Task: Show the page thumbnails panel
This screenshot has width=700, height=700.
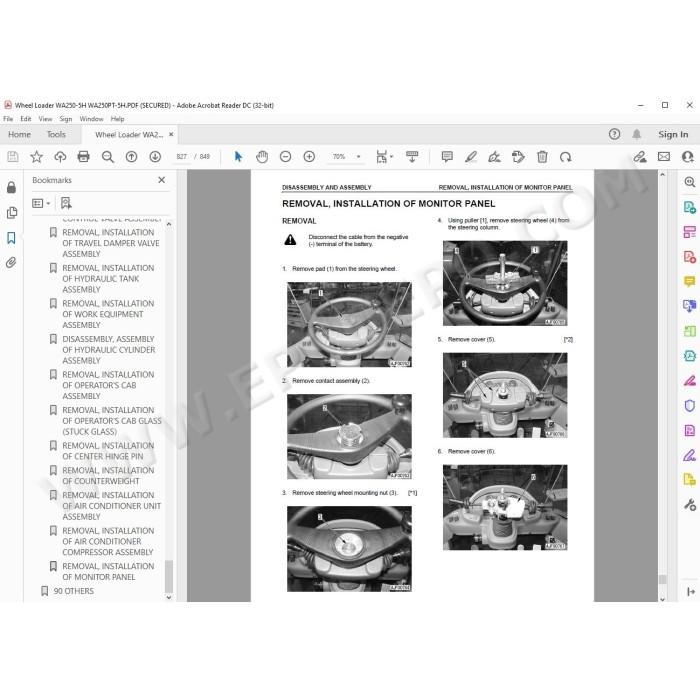Action: 12,212
